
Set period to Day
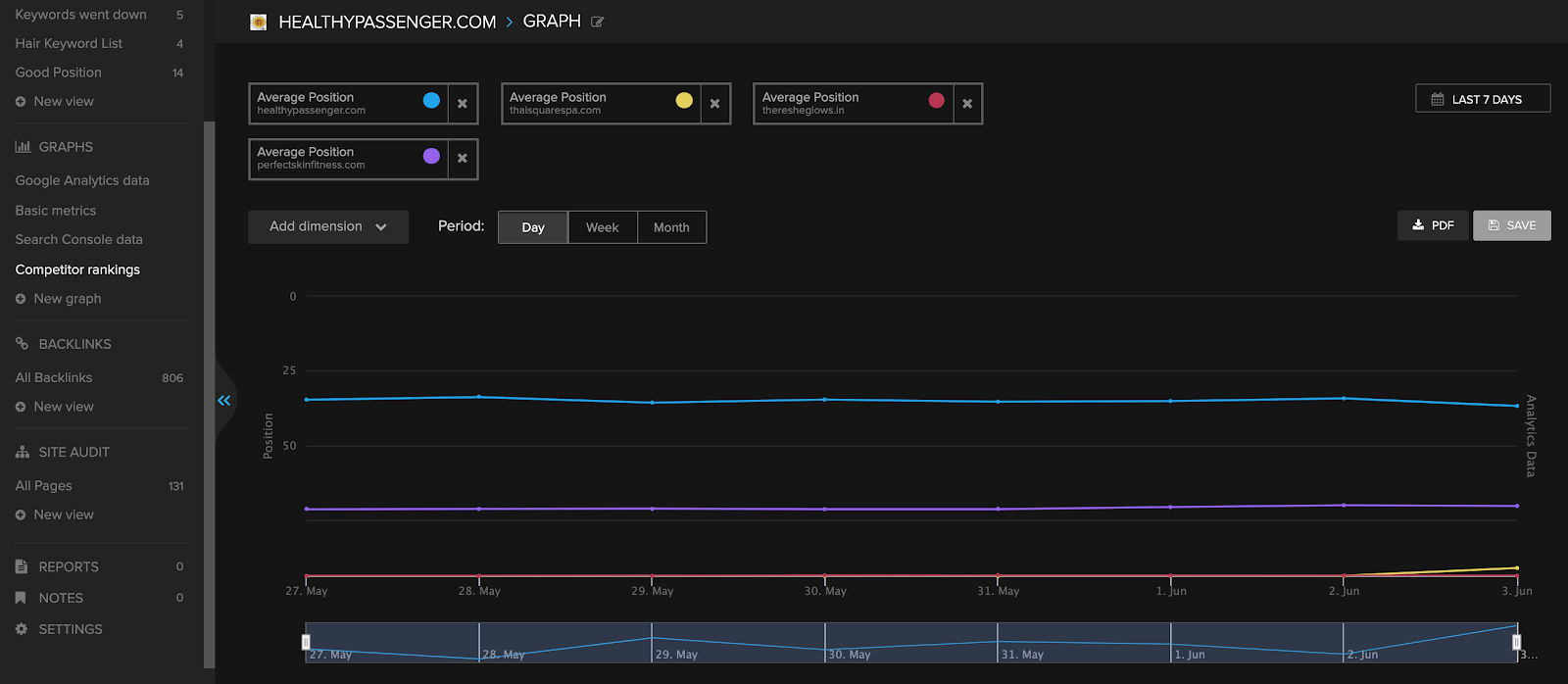pyautogui.click(x=533, y=227)
